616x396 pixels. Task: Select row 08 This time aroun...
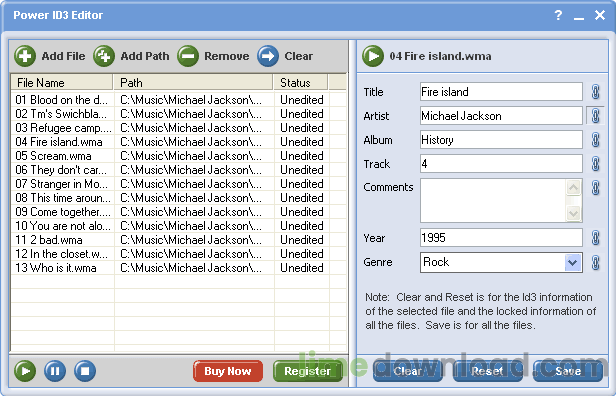click(x=179, y=198)
